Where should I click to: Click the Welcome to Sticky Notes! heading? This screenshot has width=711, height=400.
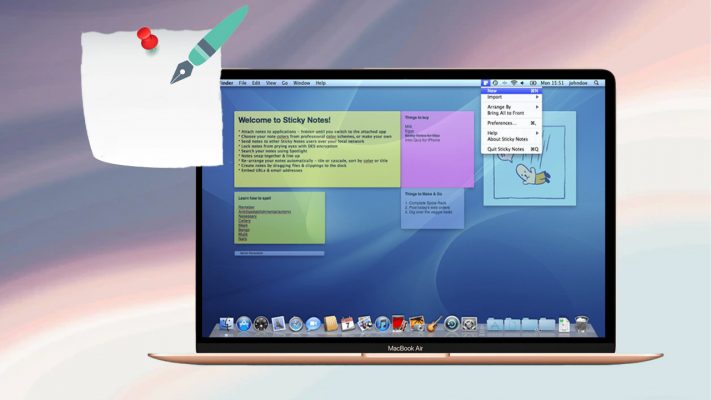pyautogui.click(x=284, y=120)
